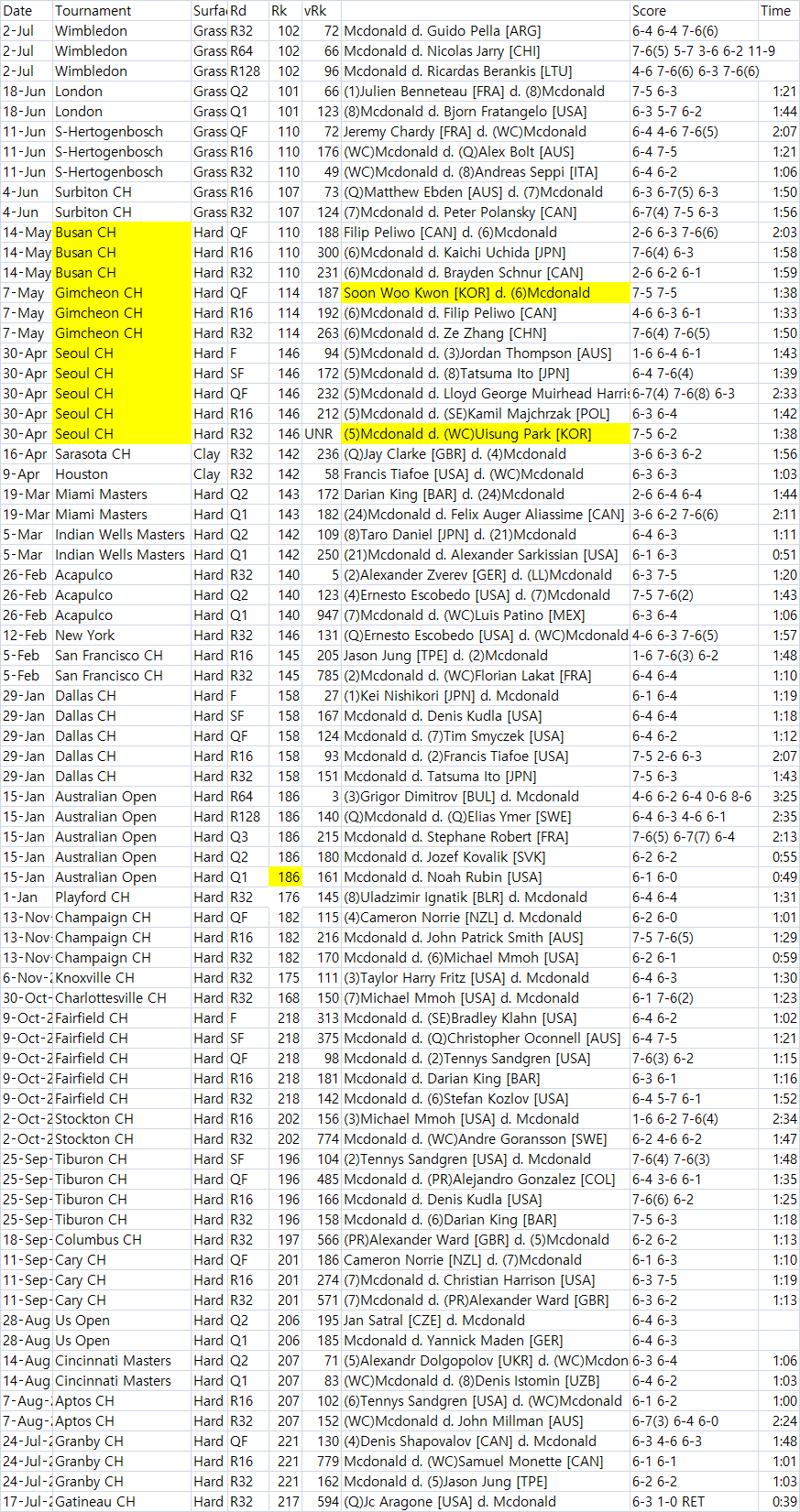This screenshot has width=800, height=1512.
Task: Click 'New York' tournament cell
Action: (122, 635)
